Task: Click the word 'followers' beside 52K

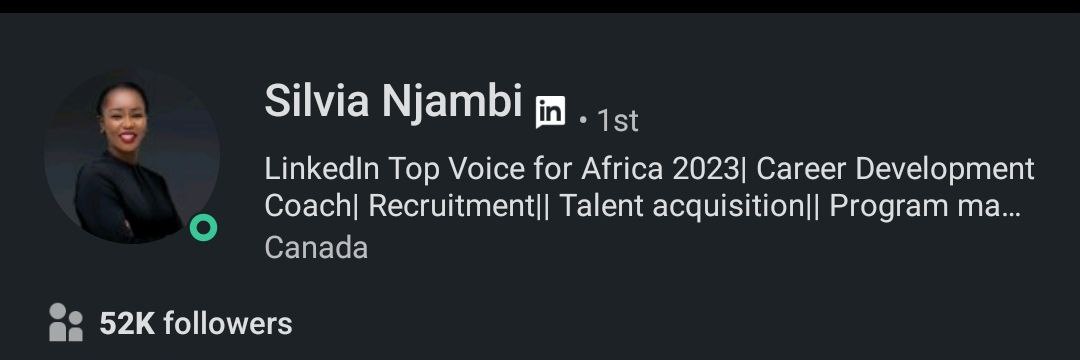Action: coord(228,324)
